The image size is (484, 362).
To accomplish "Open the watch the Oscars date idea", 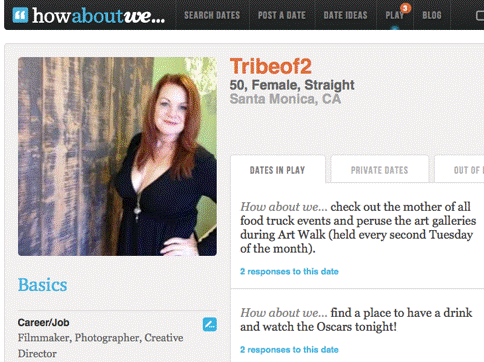I will (x=356, y=320).
